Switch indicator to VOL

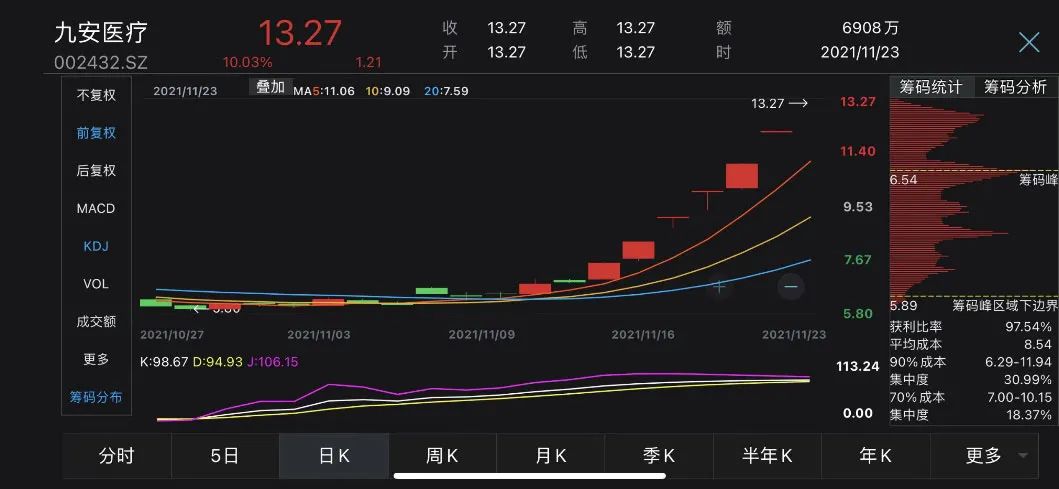pos(96,284)
